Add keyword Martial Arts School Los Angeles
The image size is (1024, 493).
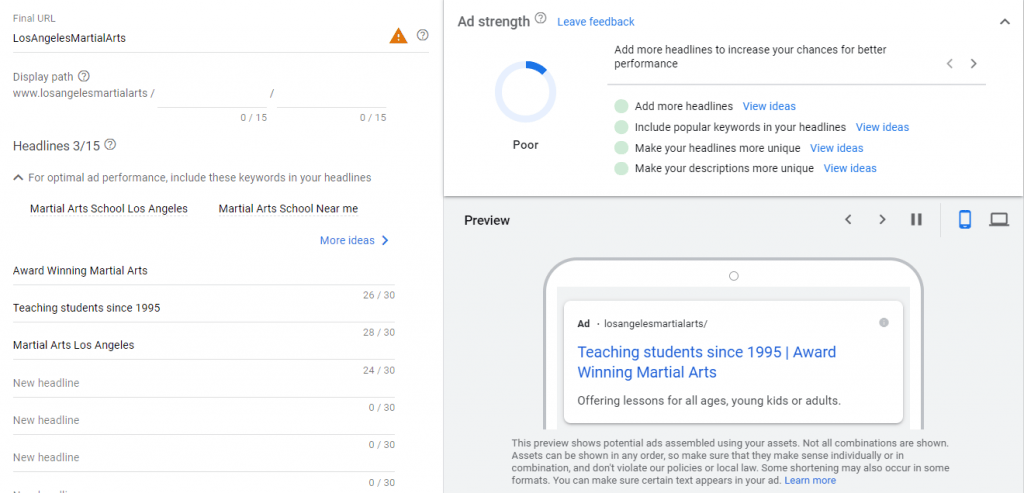(109, 209)
